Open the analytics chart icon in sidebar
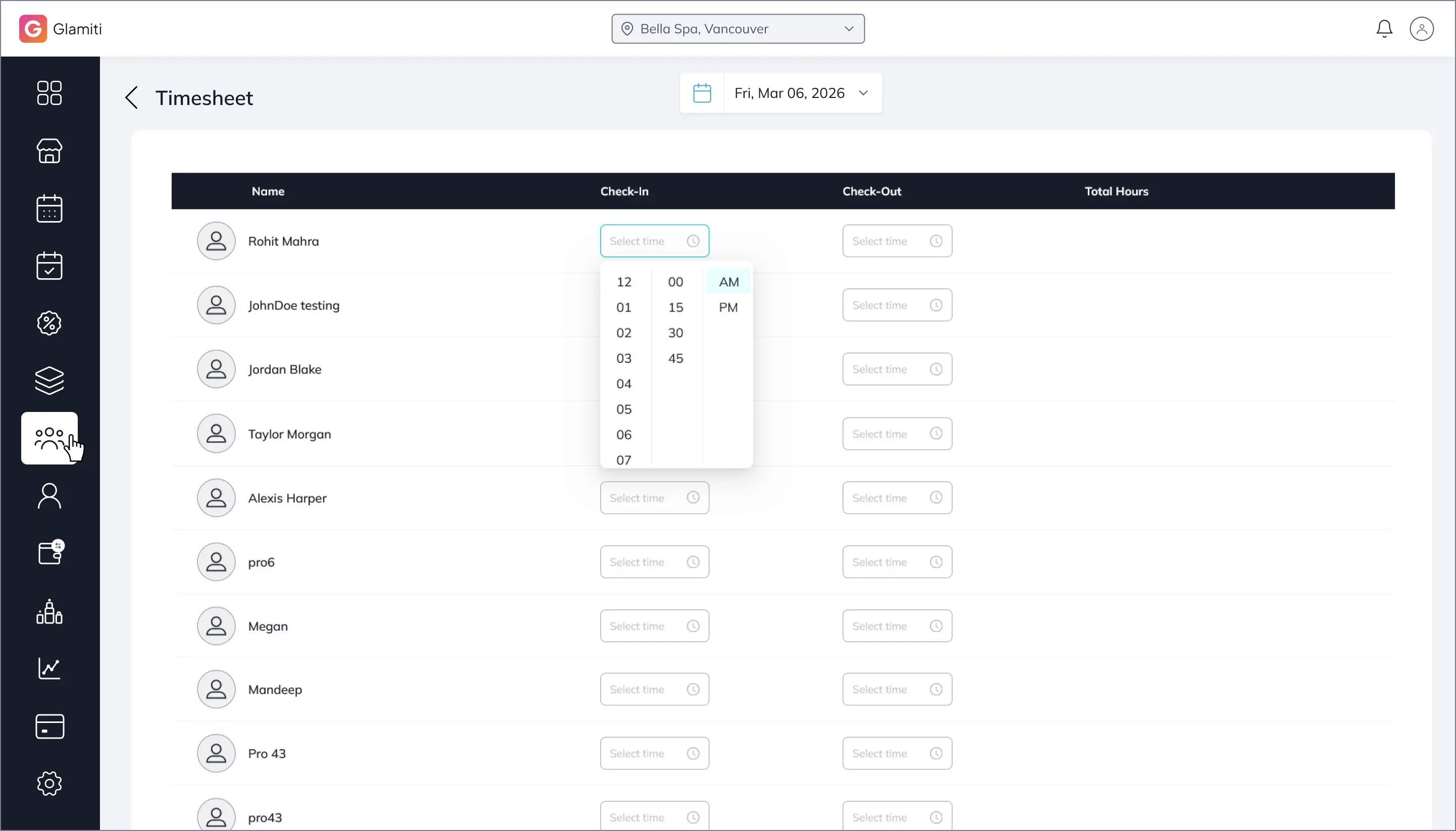Screen dimensions: 1456x831 tap(49, 668)
